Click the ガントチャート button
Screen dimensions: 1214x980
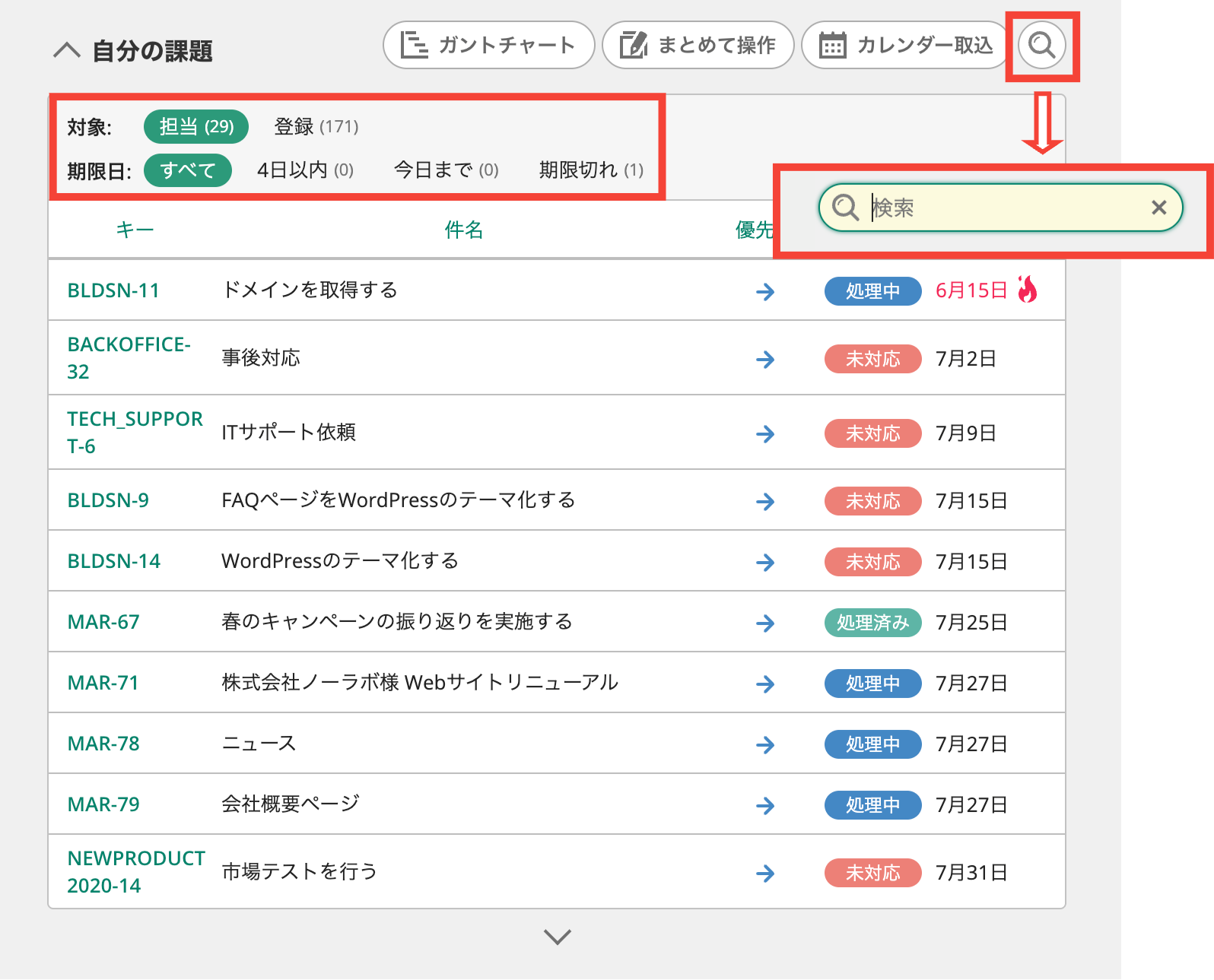tap(488, 45)
